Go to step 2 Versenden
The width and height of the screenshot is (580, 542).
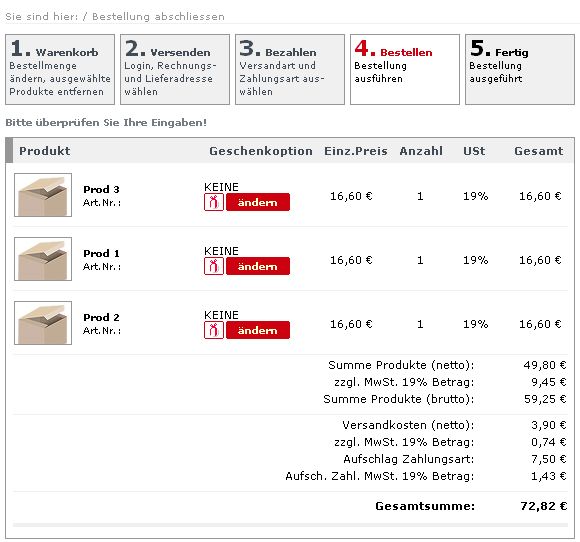(175, 70)
